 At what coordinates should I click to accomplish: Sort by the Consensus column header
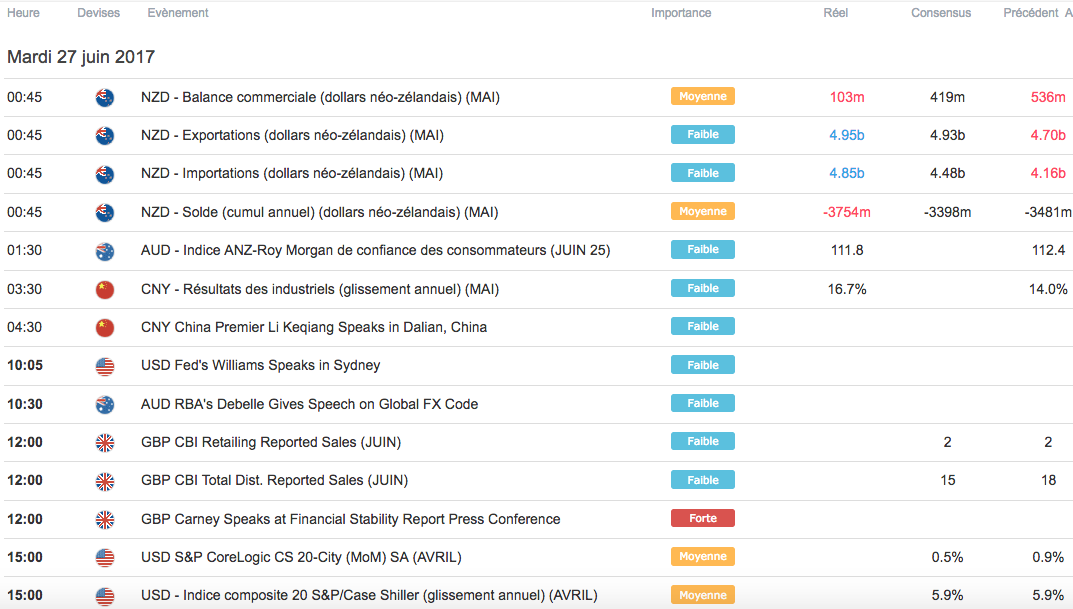tap(940, 13)
